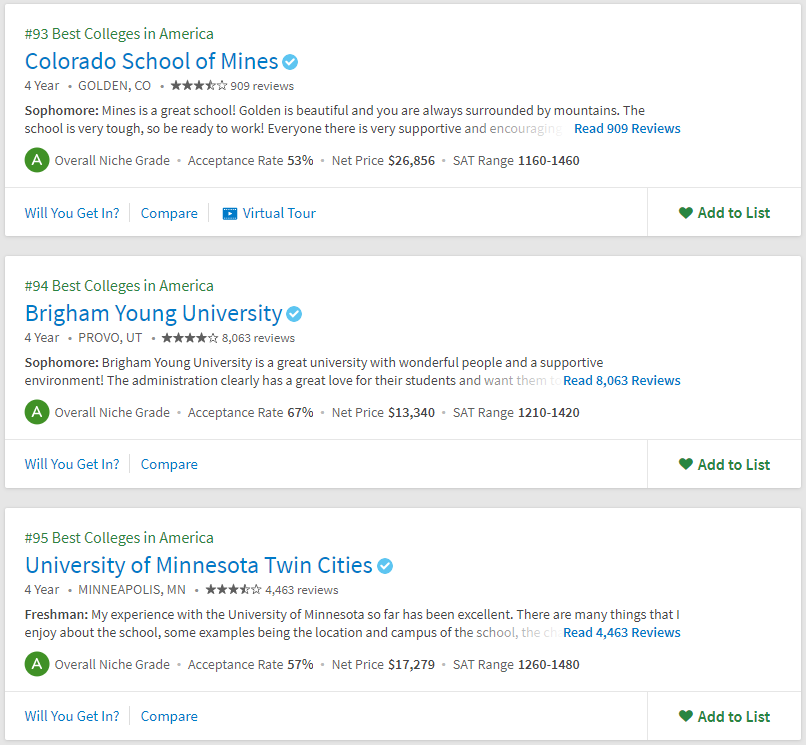Click Will You Get In? for Brigham Young University
This screenshot has width=806, height=745.
tap(72, 464)
